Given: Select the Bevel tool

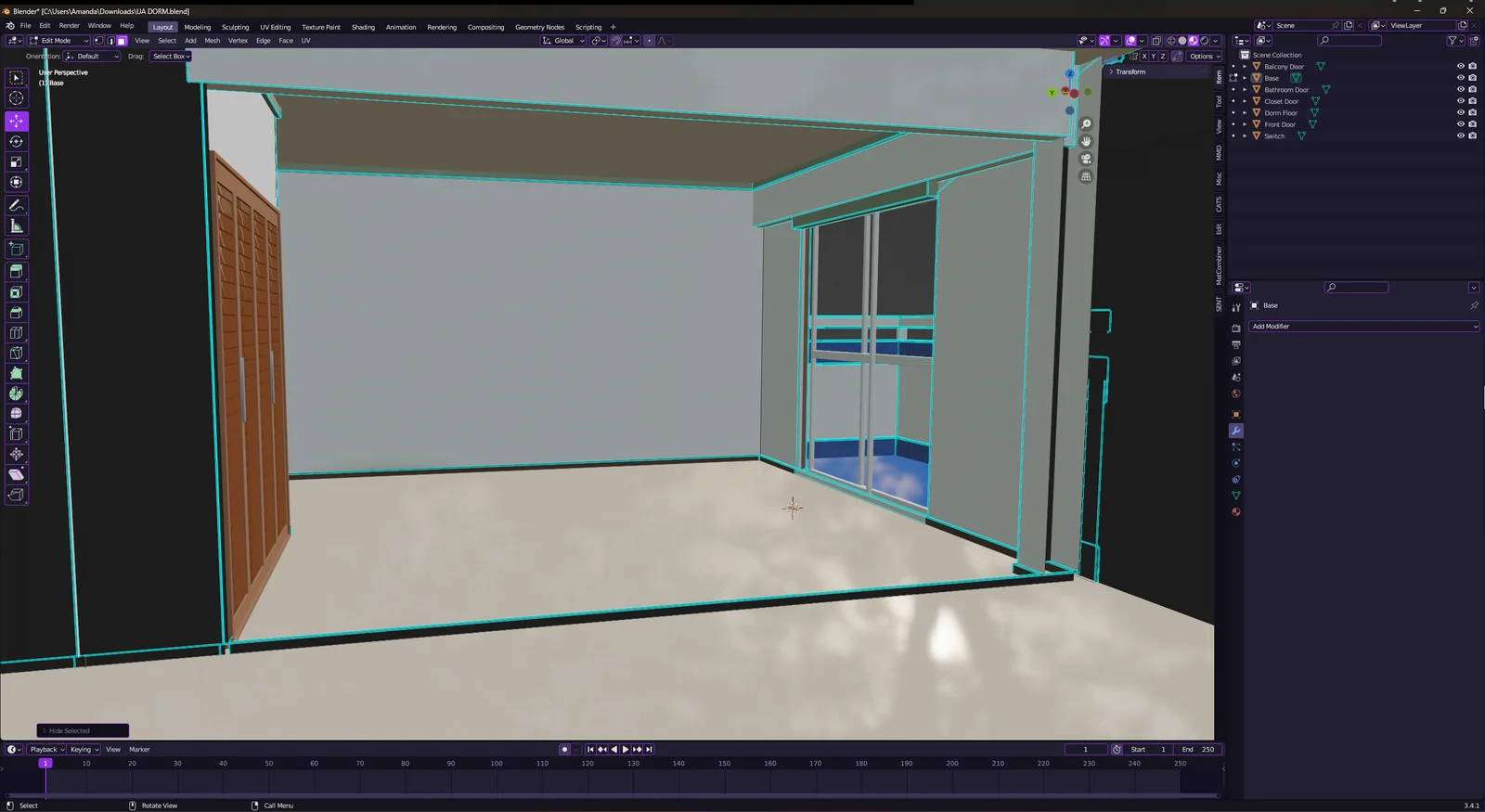Looking at the screenshot, I should (x=17, y=312).
